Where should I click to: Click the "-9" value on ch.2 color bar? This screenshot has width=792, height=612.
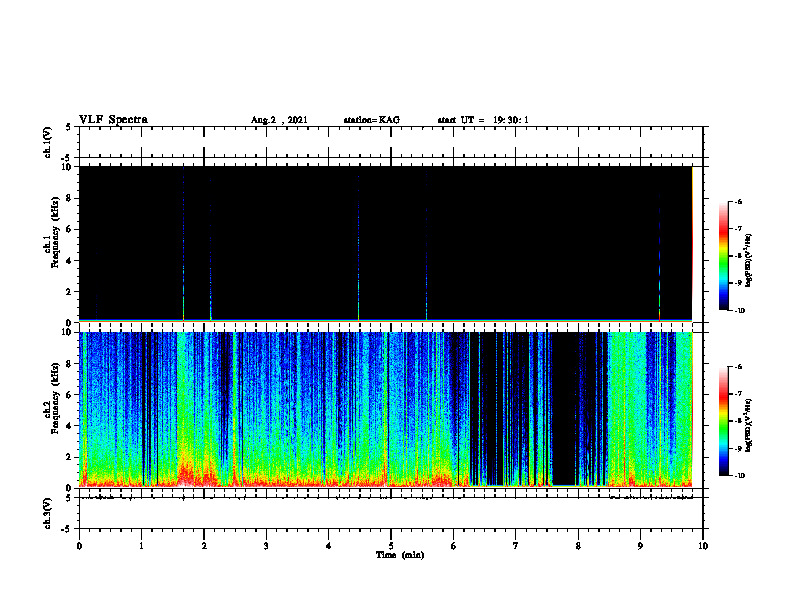point(738,448)
